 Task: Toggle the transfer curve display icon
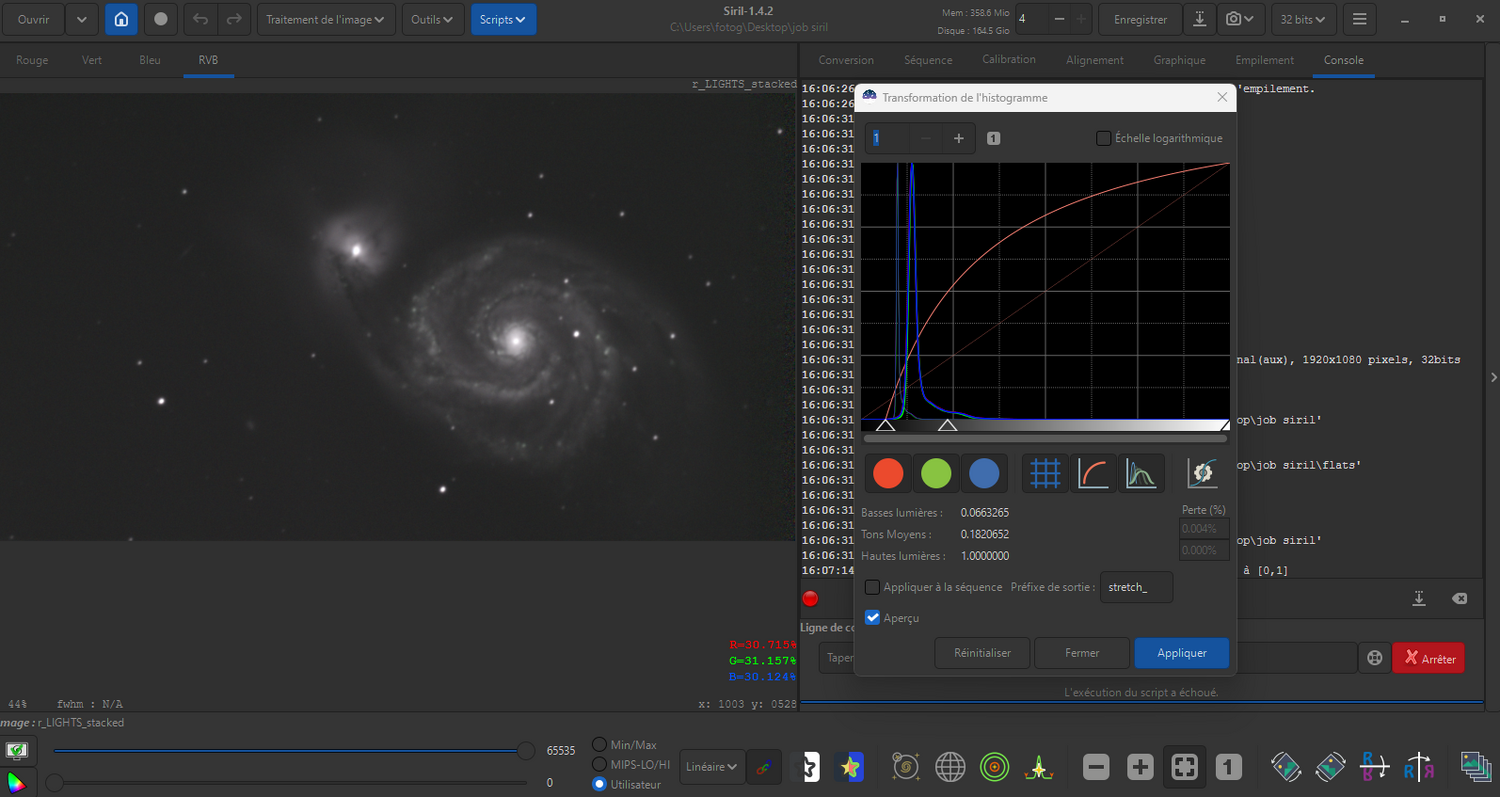click(x=1094, y=473)
